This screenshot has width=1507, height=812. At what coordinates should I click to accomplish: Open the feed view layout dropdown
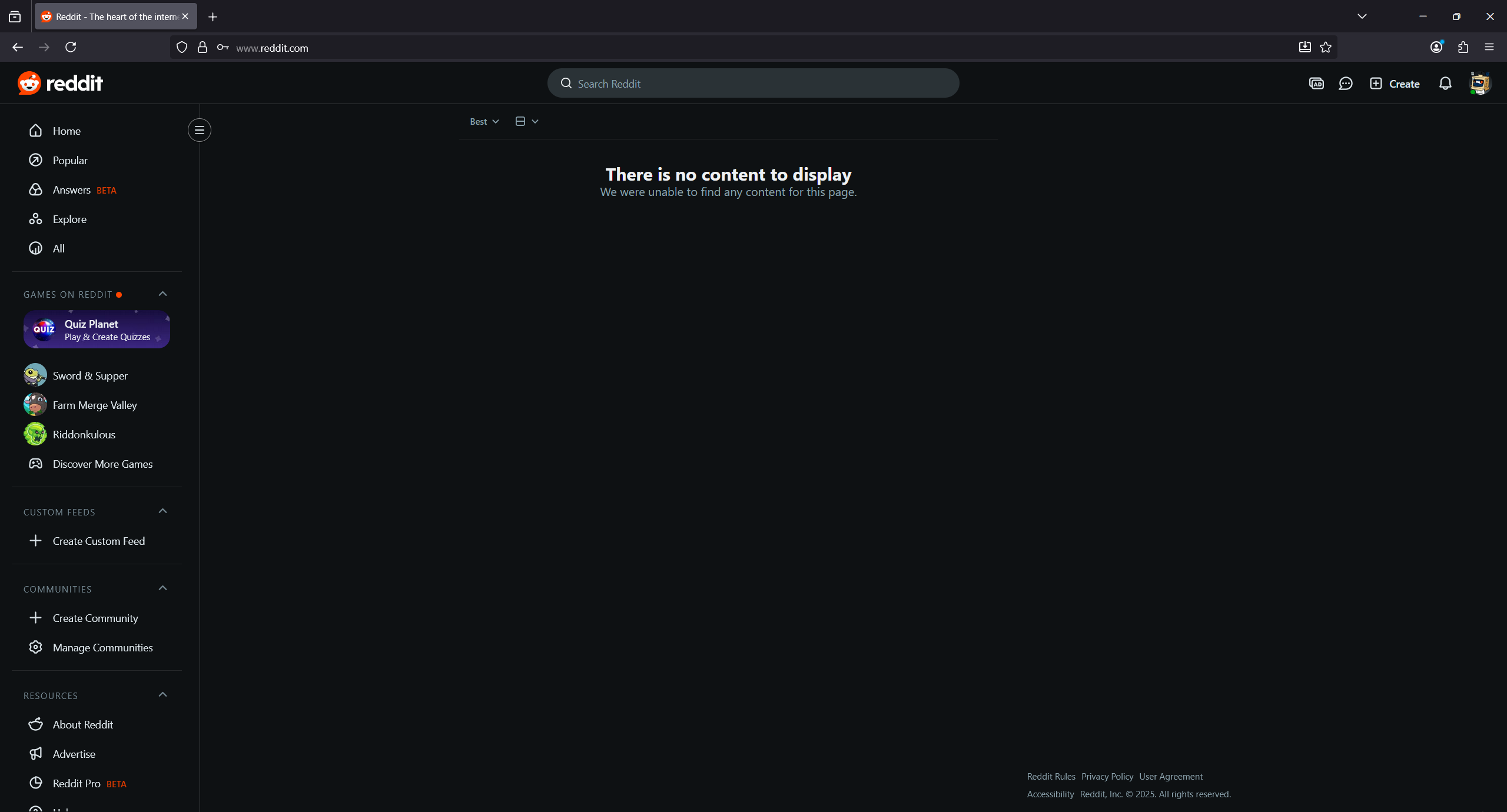click(527, 122)
